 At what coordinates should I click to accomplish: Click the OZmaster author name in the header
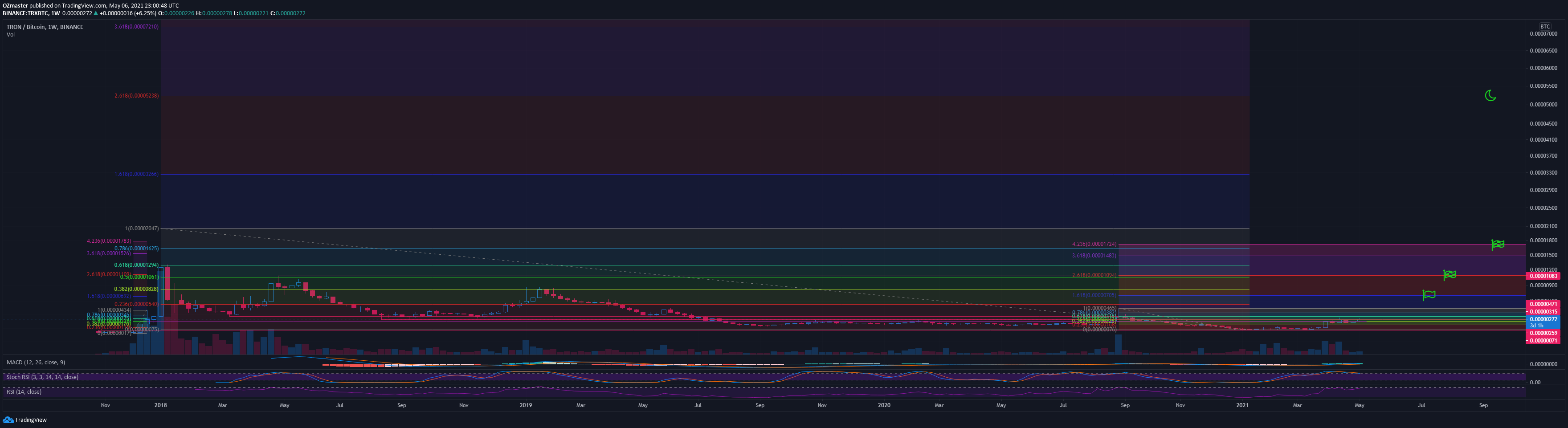coord(15,5)
